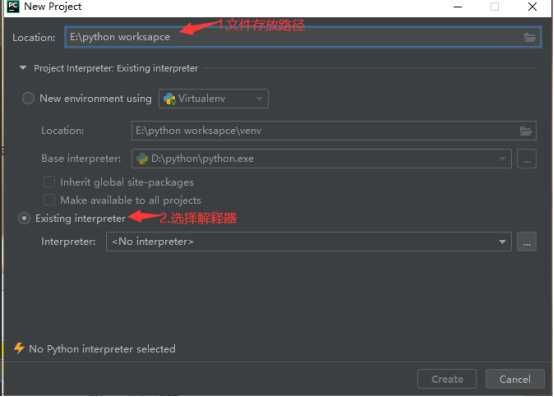Click Python icon beside D:\python\python.exe

pos(142,159)
